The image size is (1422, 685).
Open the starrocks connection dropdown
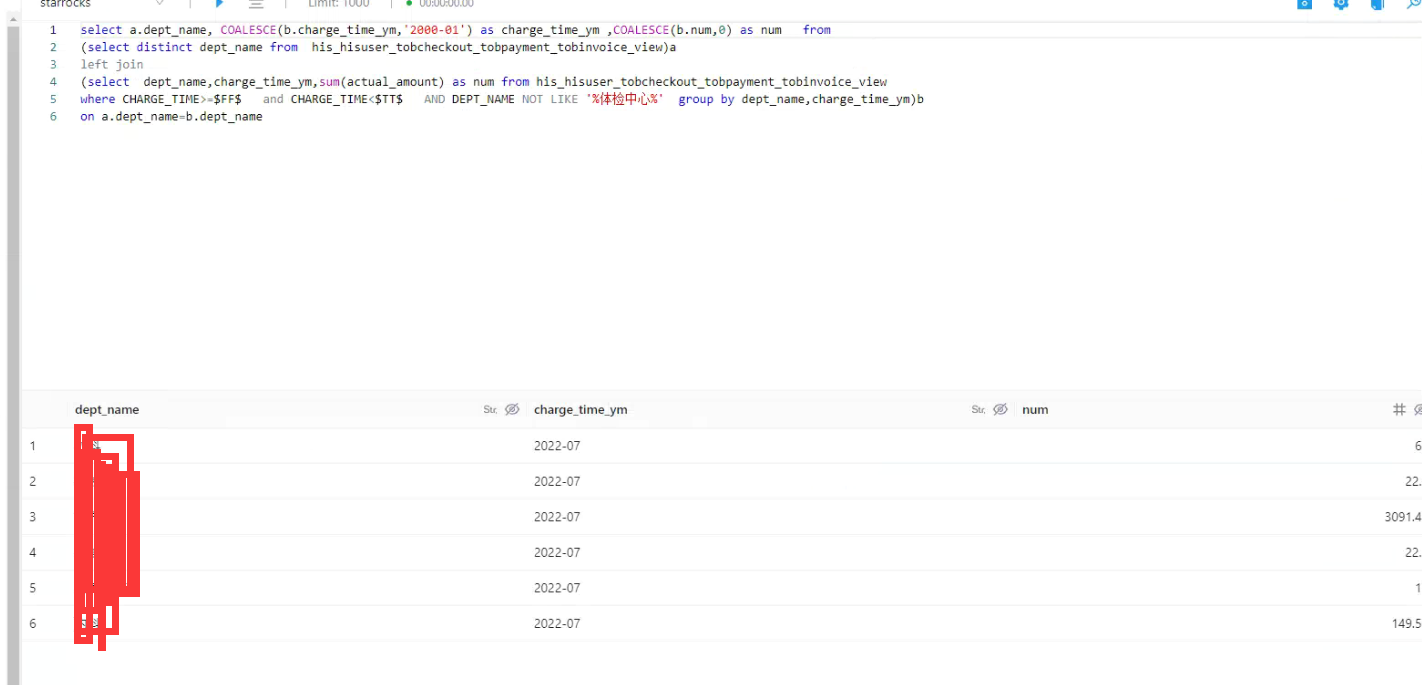click(x=160, y=4)
